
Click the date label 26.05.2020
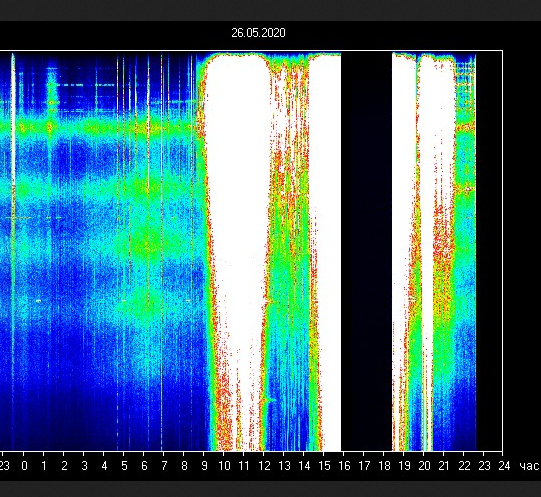tap(258, 33)
